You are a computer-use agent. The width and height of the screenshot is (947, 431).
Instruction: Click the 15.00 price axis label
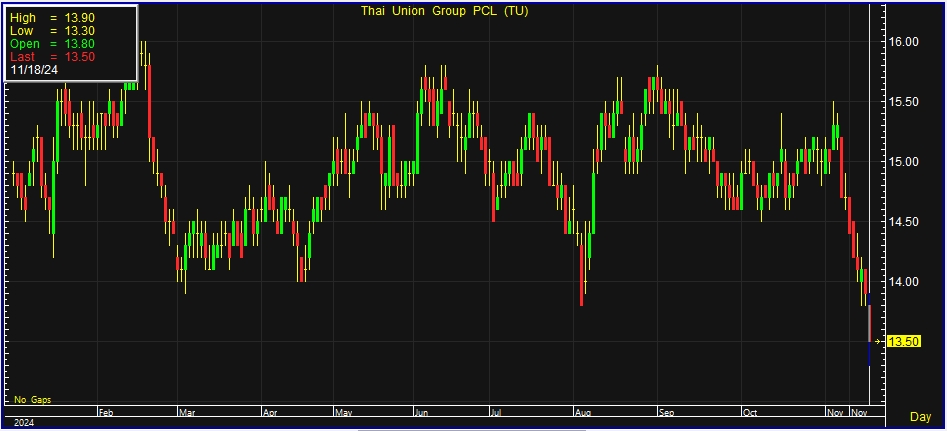coord(904,162)
